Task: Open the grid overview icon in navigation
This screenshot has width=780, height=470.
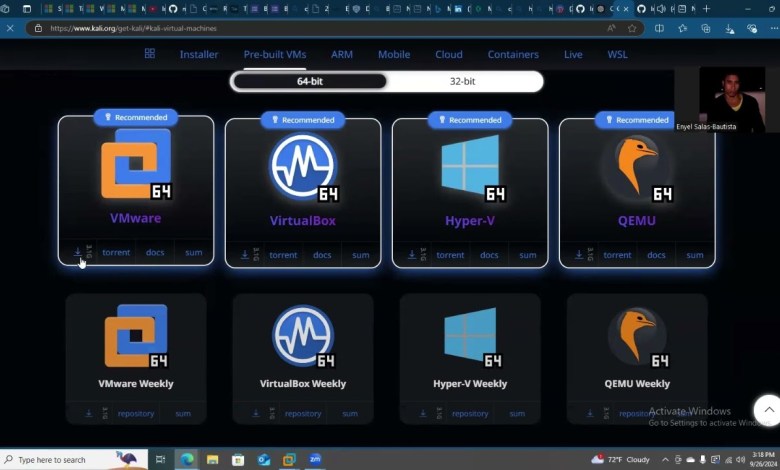Action: point(150,54)
